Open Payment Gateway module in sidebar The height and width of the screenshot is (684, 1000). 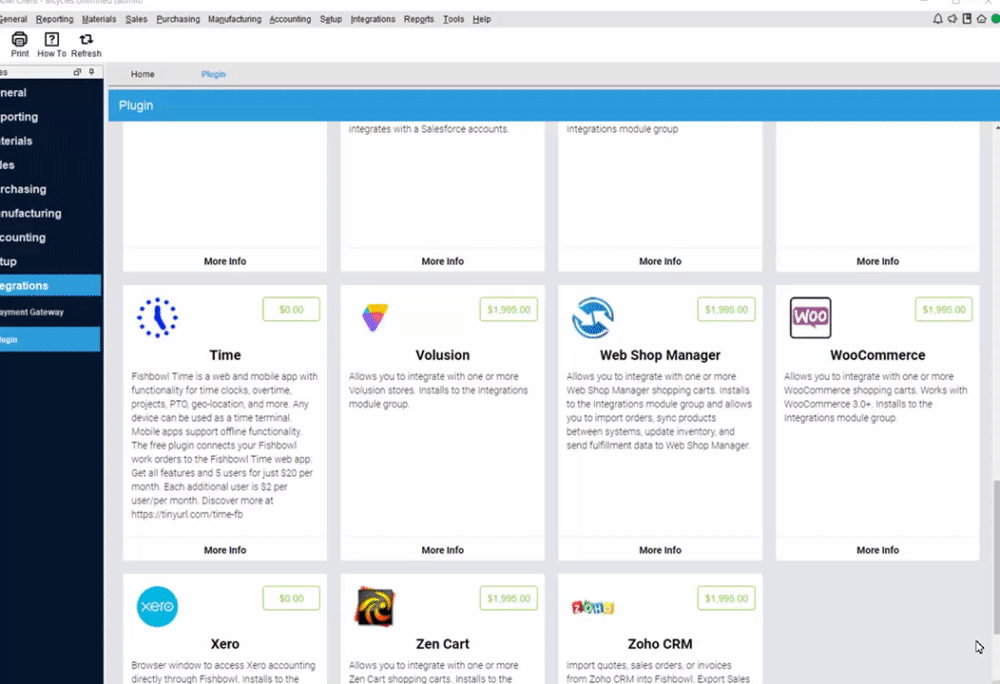50,312
